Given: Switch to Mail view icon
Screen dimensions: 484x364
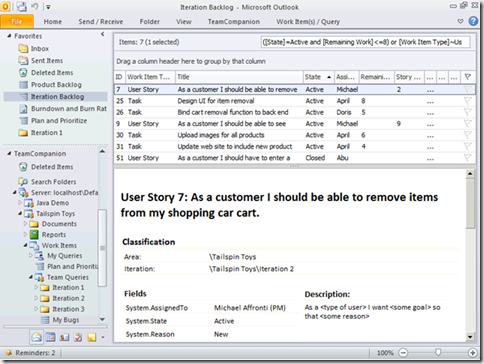Looking at the screenshot, I should 36,337.
